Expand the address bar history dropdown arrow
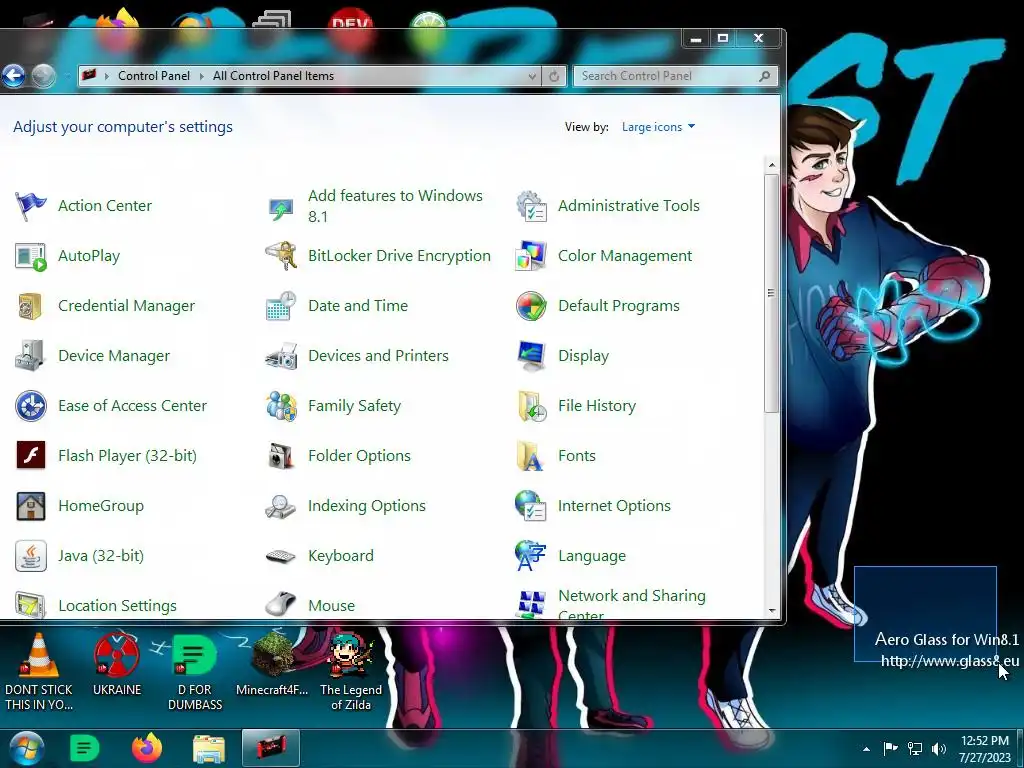Screen dimensions: 1024x768 click(x=532, y=76)
